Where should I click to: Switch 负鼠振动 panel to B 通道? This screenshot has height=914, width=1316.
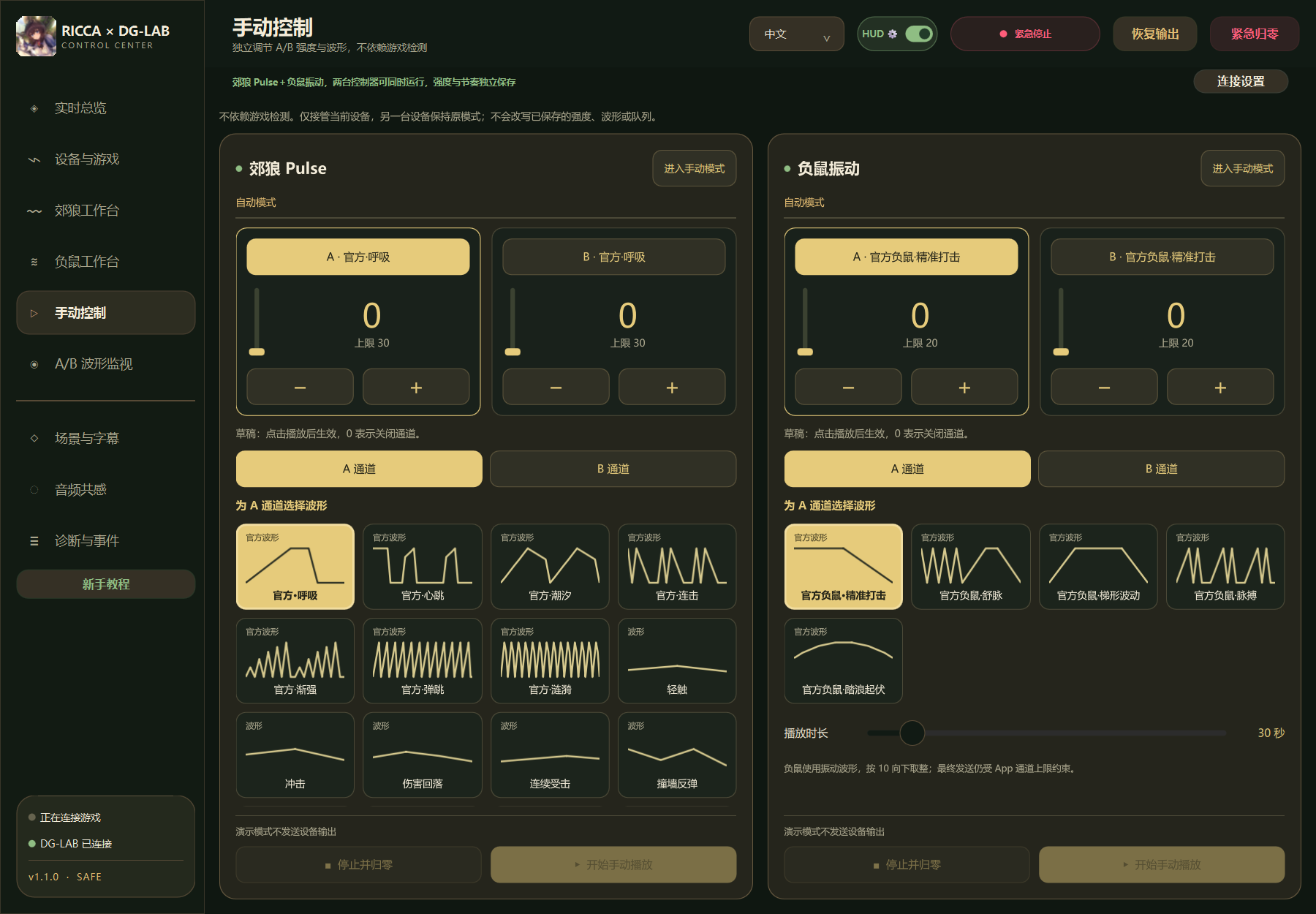(x=1161, y=469)
